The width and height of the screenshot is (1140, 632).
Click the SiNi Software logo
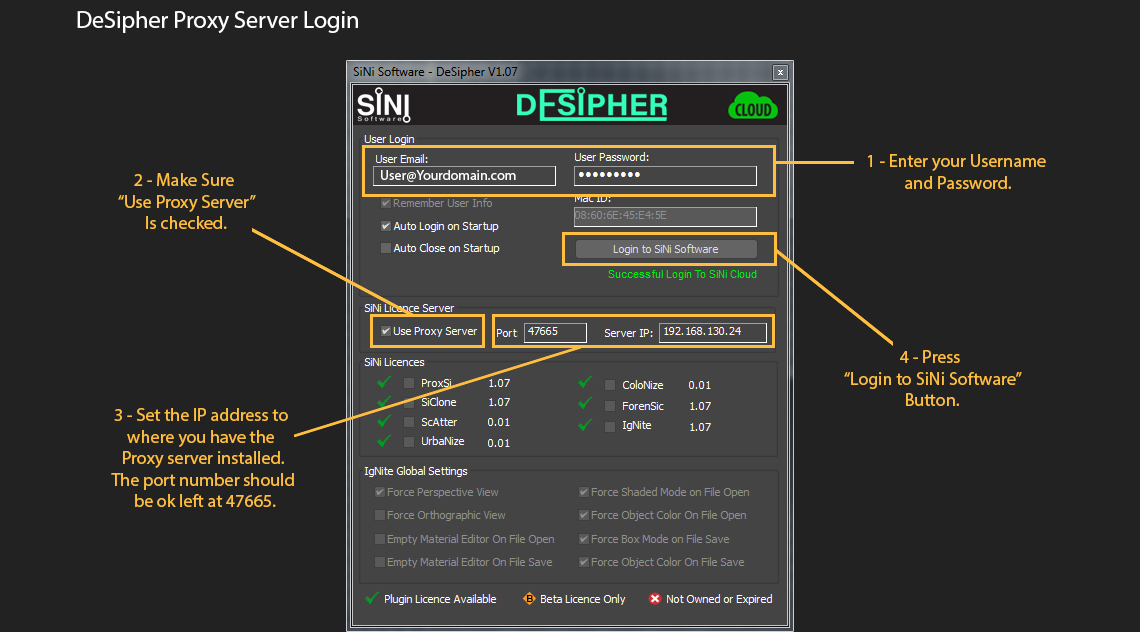click(x=383, y=105)
